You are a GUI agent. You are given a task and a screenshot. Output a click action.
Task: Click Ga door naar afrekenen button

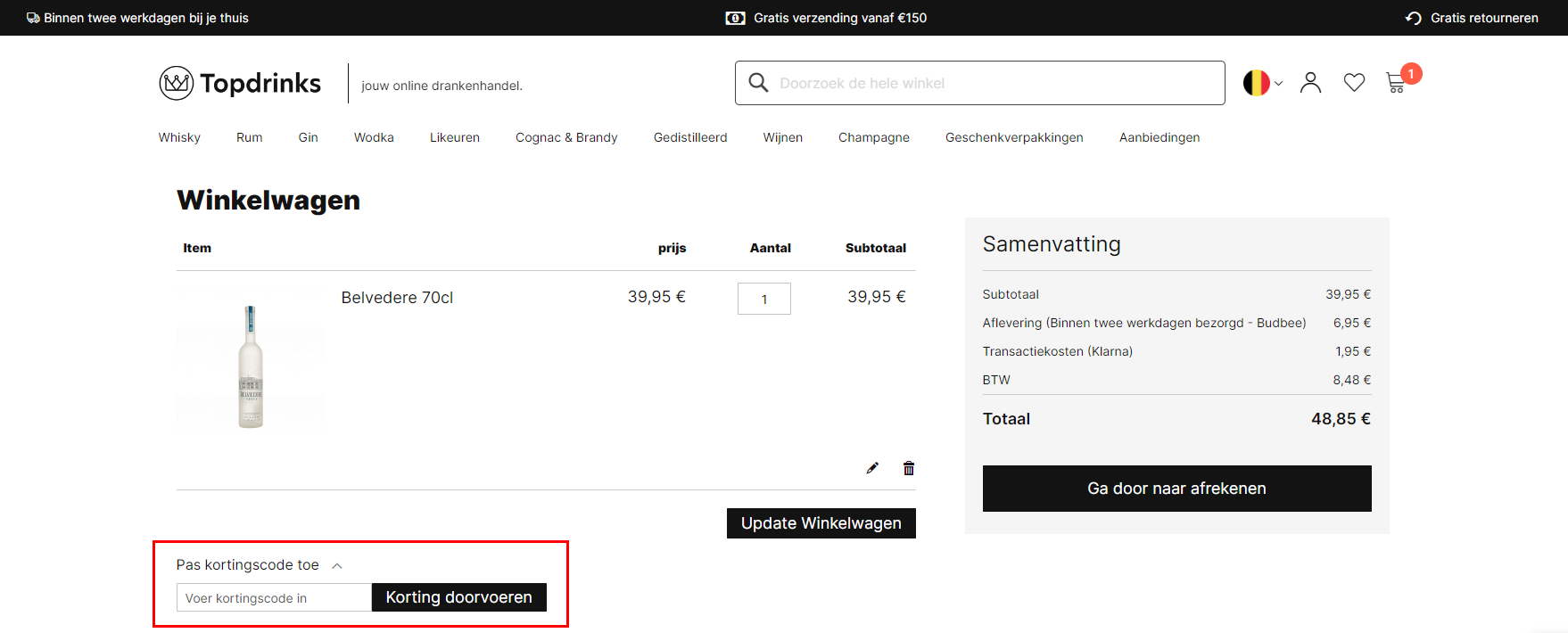1177,489
